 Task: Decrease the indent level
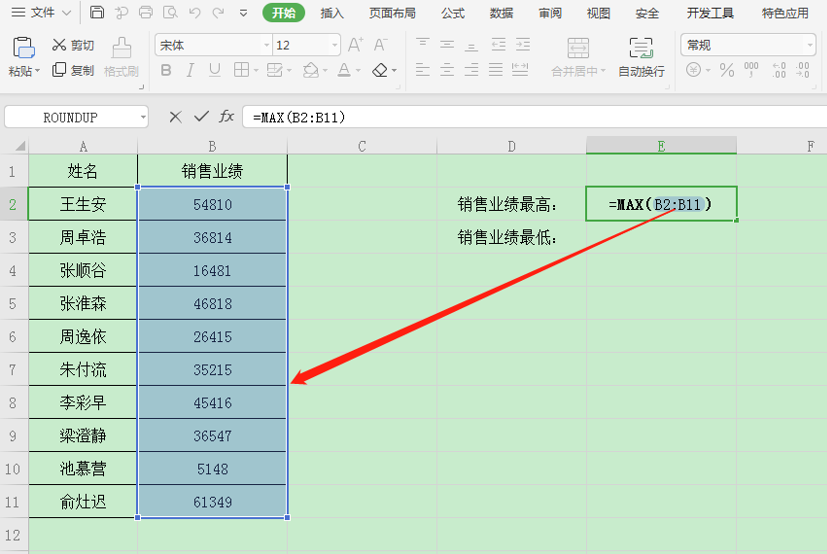(x=498, y=45)
